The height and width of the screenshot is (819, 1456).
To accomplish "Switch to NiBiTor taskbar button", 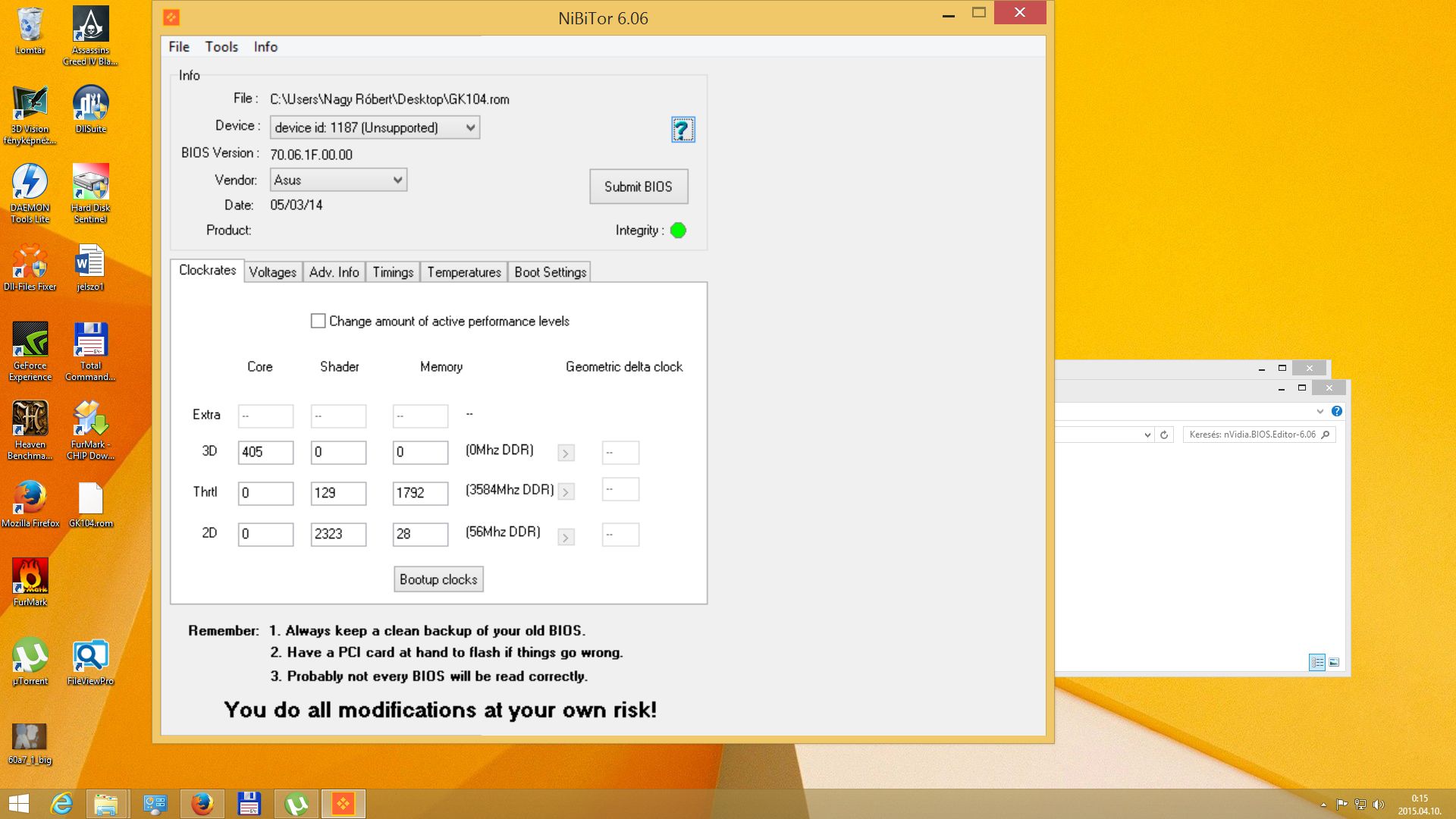I will (343, 804).
